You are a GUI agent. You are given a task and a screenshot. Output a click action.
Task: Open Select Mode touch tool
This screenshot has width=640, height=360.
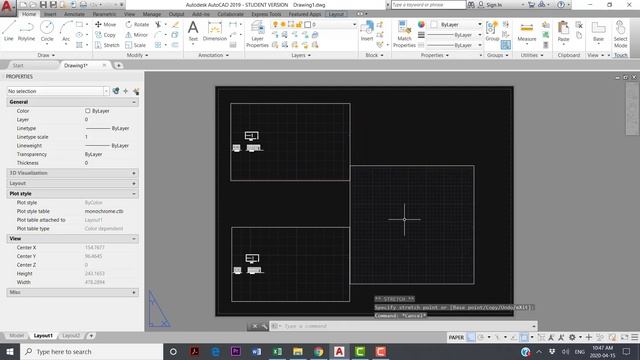620,34
